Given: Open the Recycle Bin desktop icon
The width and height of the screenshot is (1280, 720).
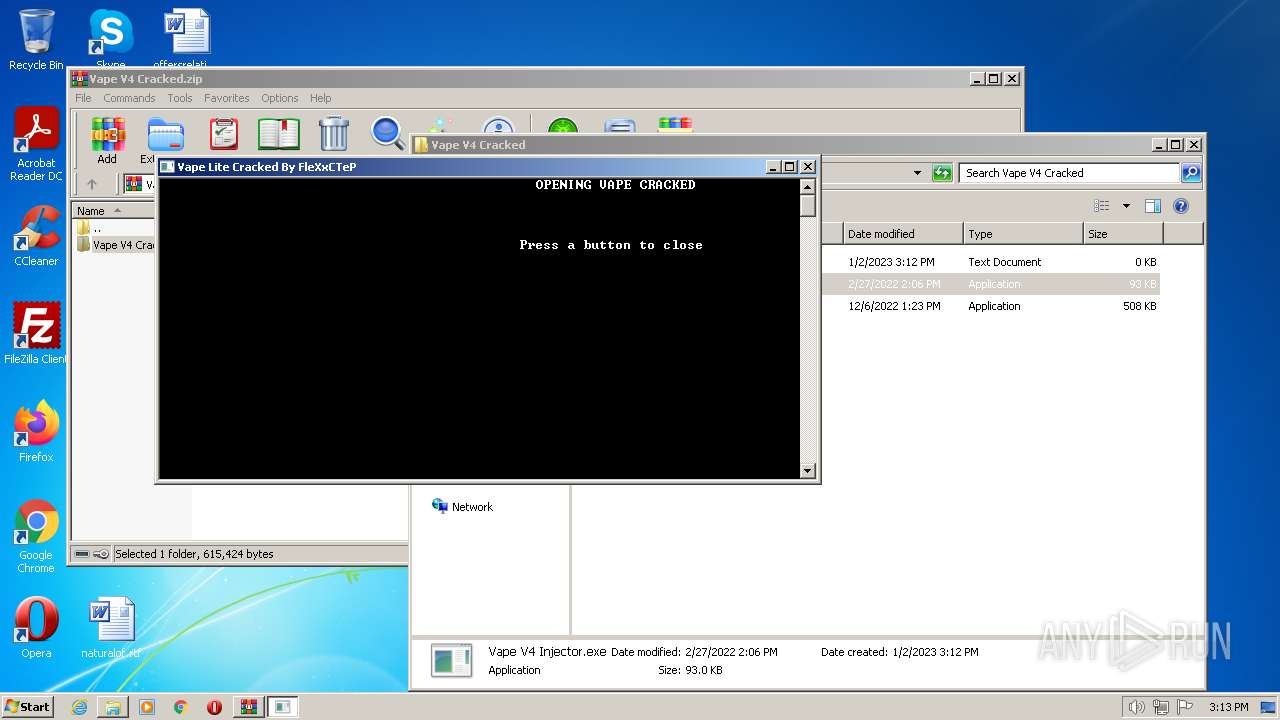Looking at the screenshot, I should pyautogui.click(x=36, y=40).
